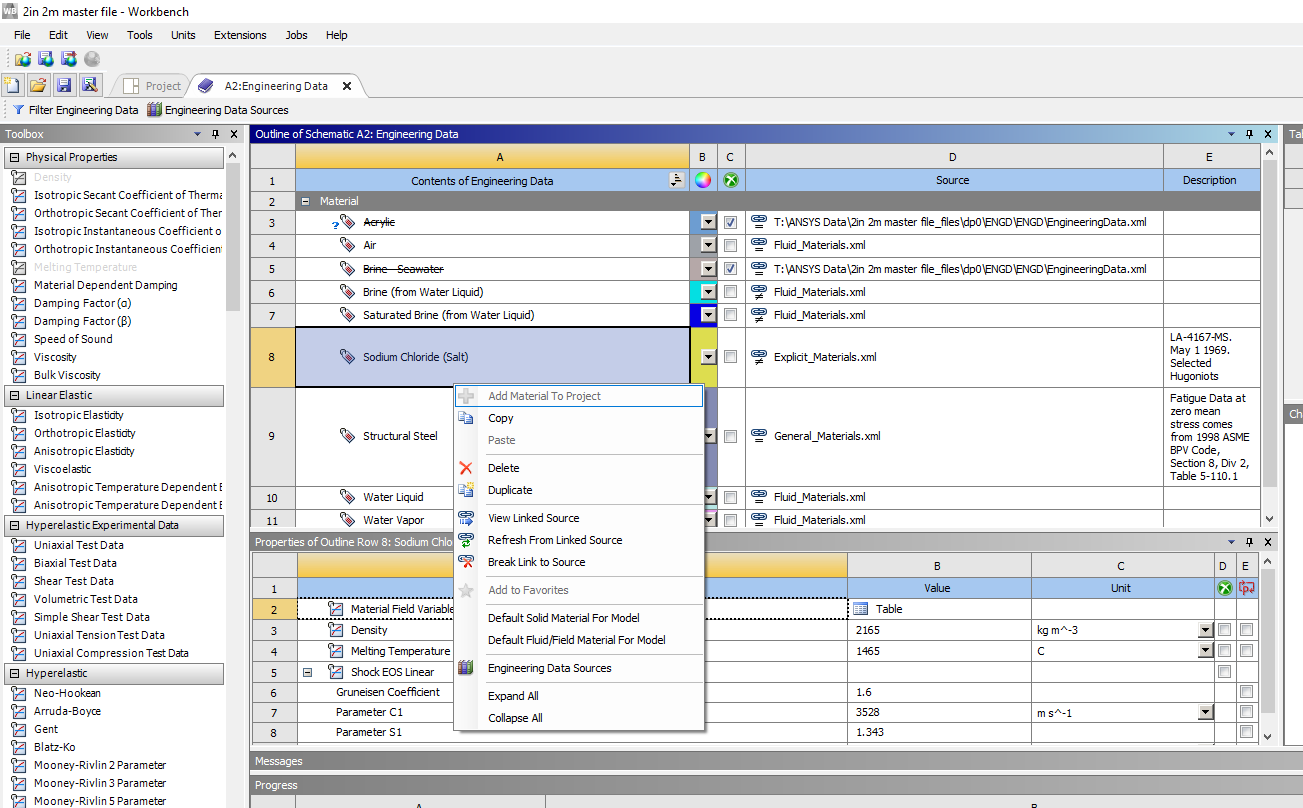Uncheck the Acrylic suppression checkbox
Image resolution: width=1303 pixels, height=808 pixels.
tap(731, 222)
